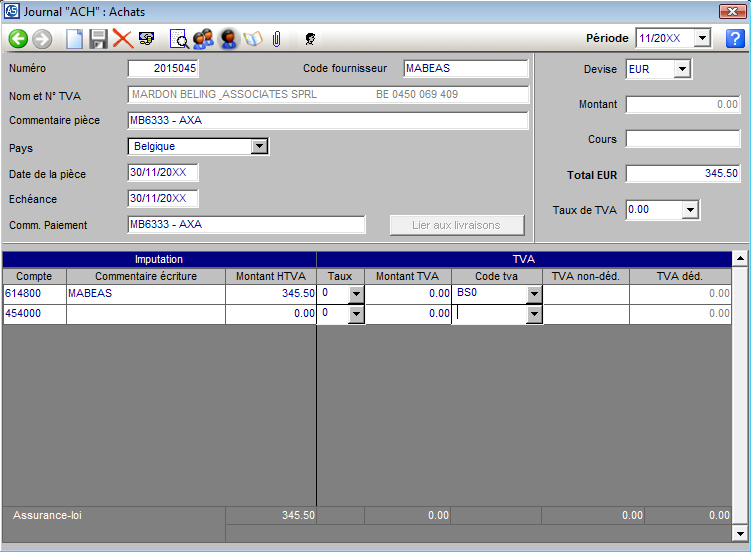Expand the Pays Belgique dropdown
This screenshot has height=552, width=751.
tap(259, 146)
